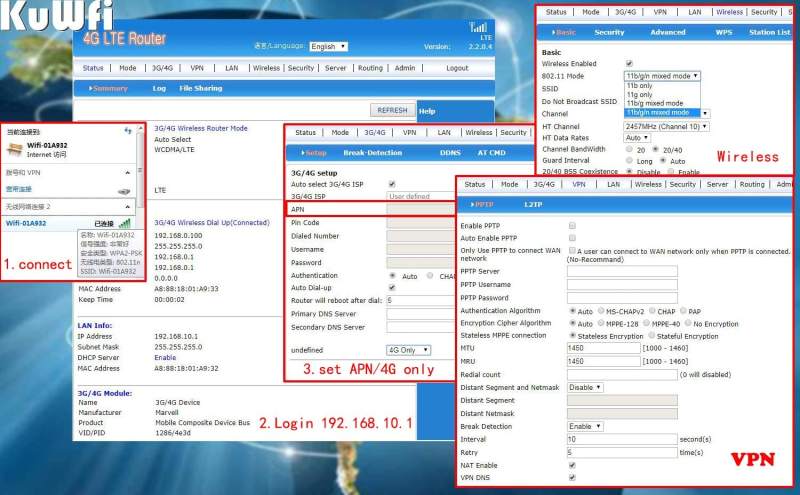The image size is (800, 495).
Task: Click the KuWfi logo
Action: [57, 15]
